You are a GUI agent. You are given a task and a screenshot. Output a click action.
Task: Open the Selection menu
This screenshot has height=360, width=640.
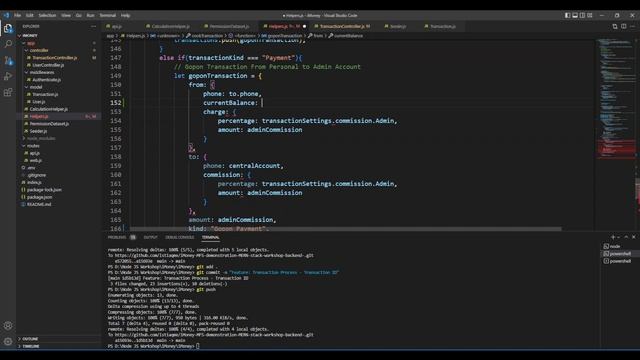pos(47,15)
